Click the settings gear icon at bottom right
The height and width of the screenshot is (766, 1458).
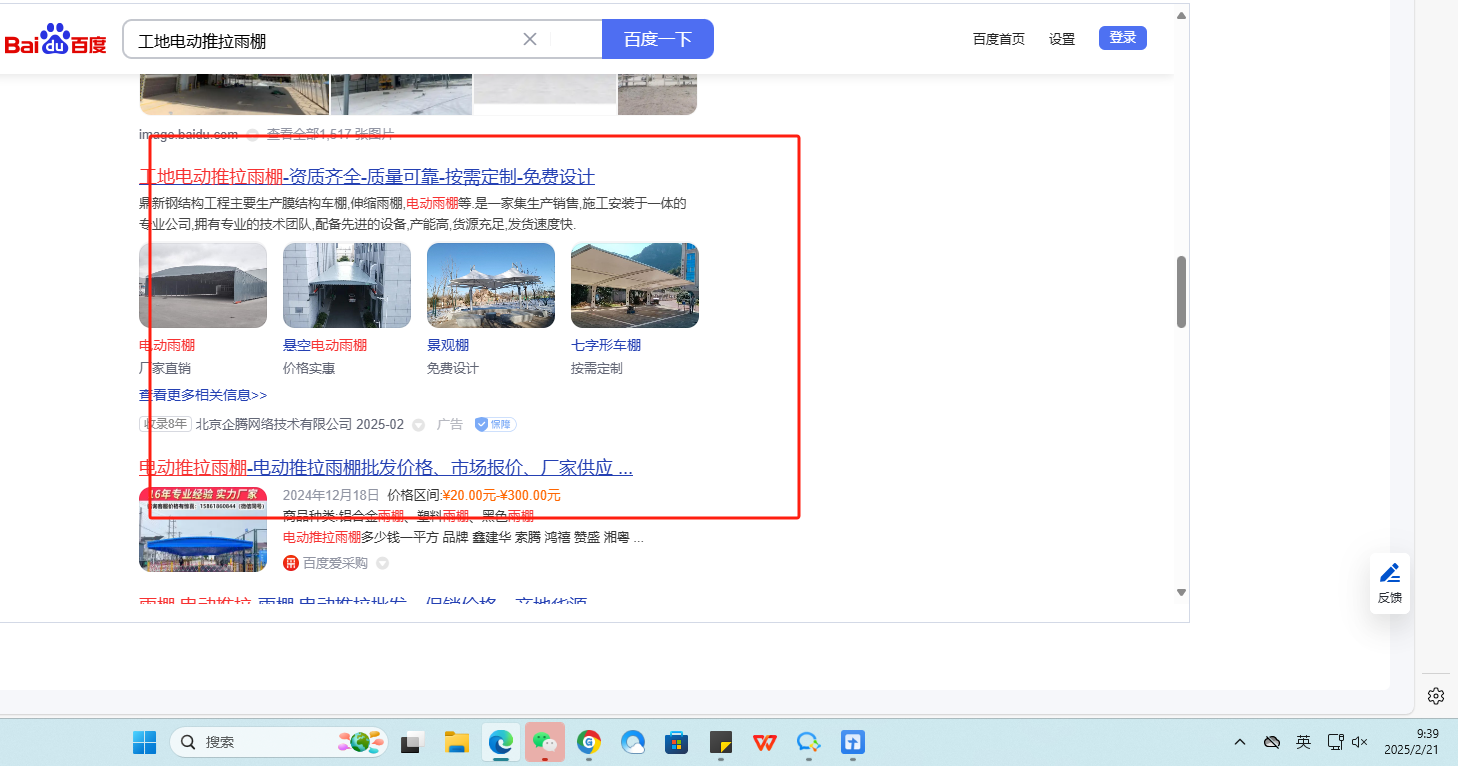point(1435,696)
